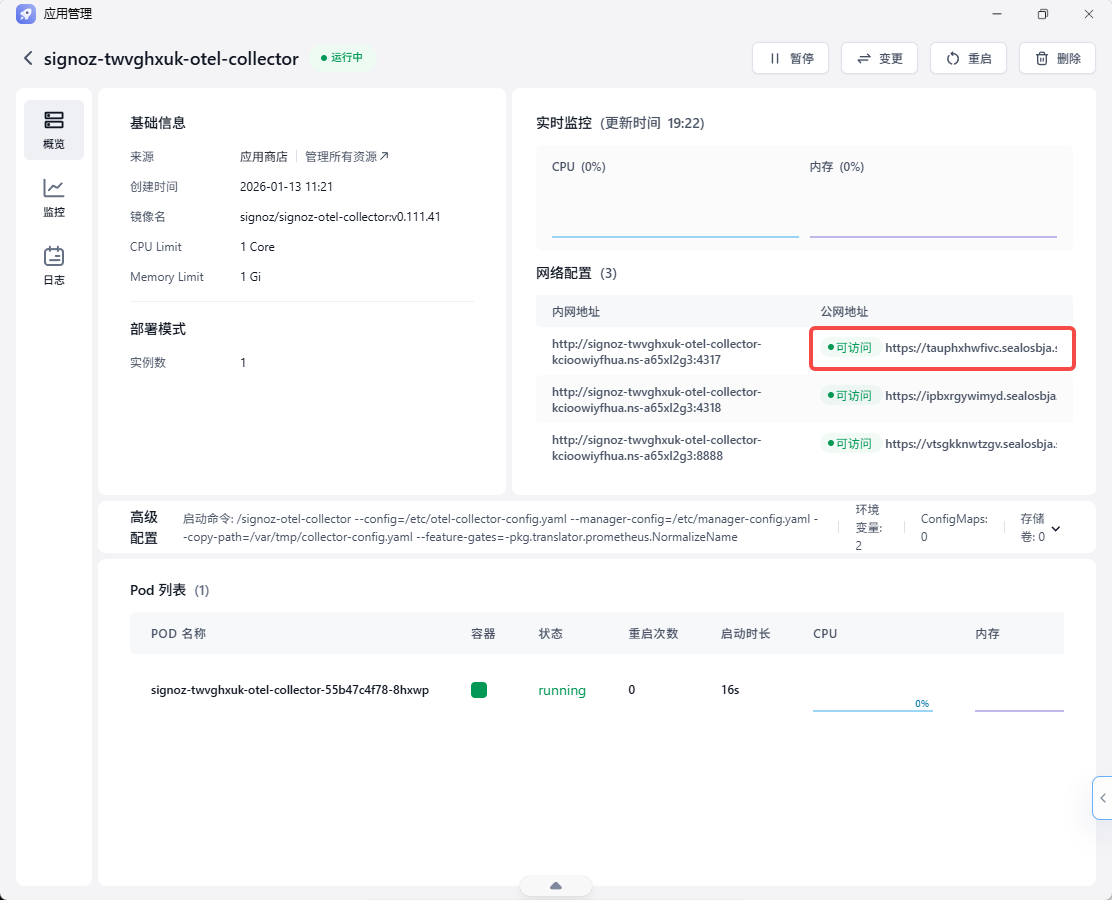
Task: Open the 监控 monitoring sidebar icon
Action: [54, 198]
